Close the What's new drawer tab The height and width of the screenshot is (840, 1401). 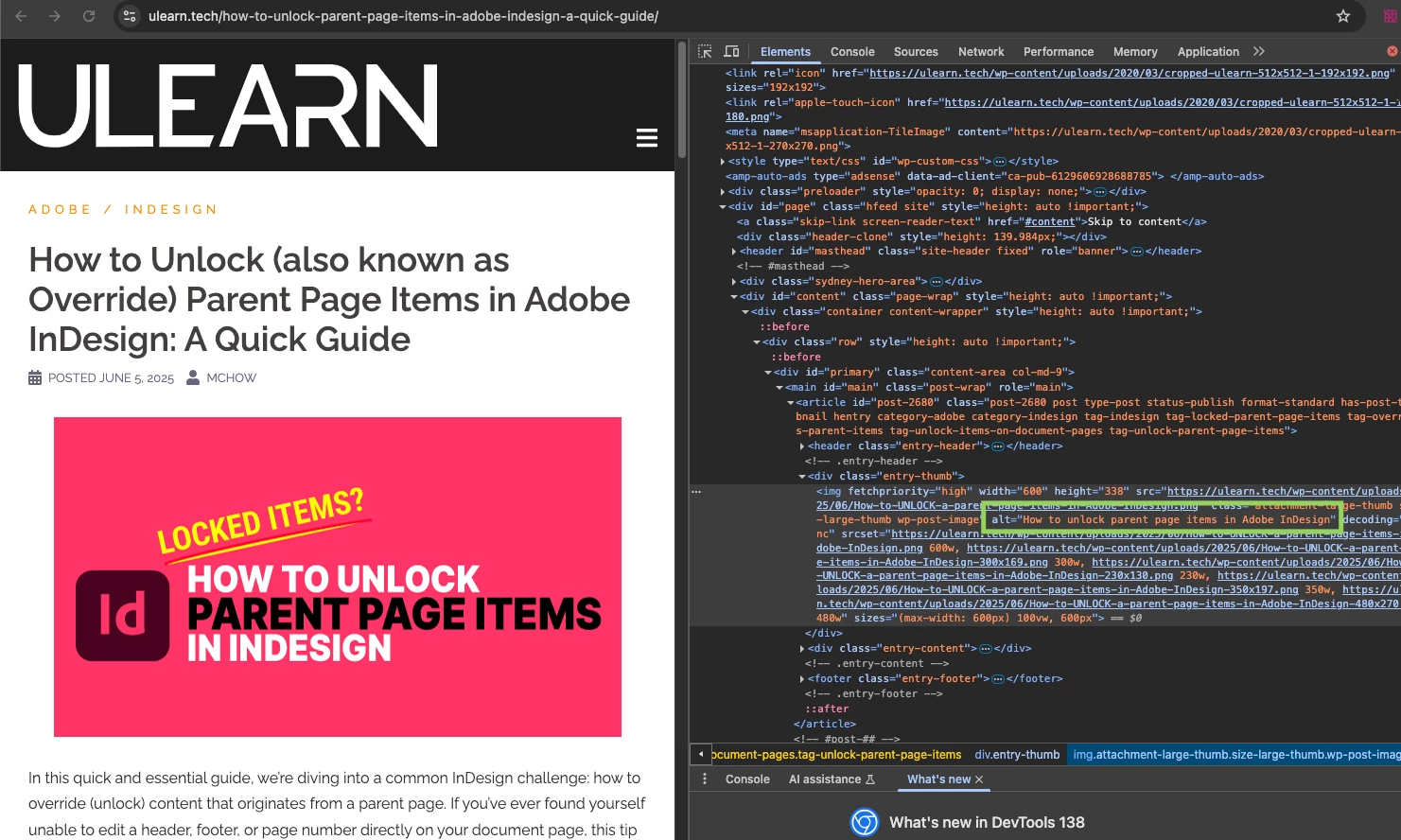[979, 779]
